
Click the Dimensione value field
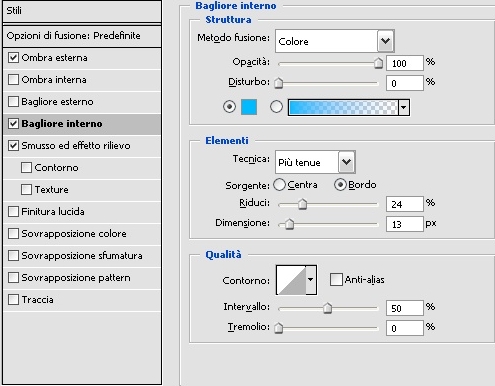coord(405,224)
